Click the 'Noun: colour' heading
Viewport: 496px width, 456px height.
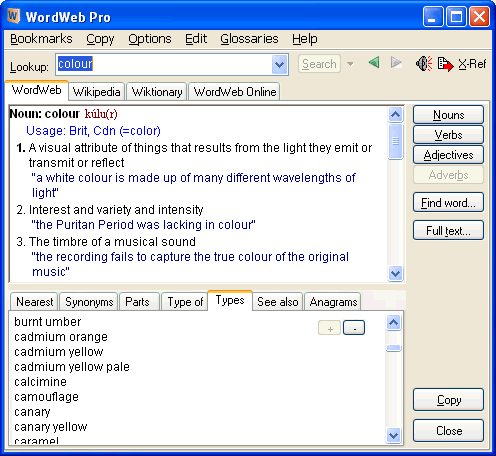(45, 114)
